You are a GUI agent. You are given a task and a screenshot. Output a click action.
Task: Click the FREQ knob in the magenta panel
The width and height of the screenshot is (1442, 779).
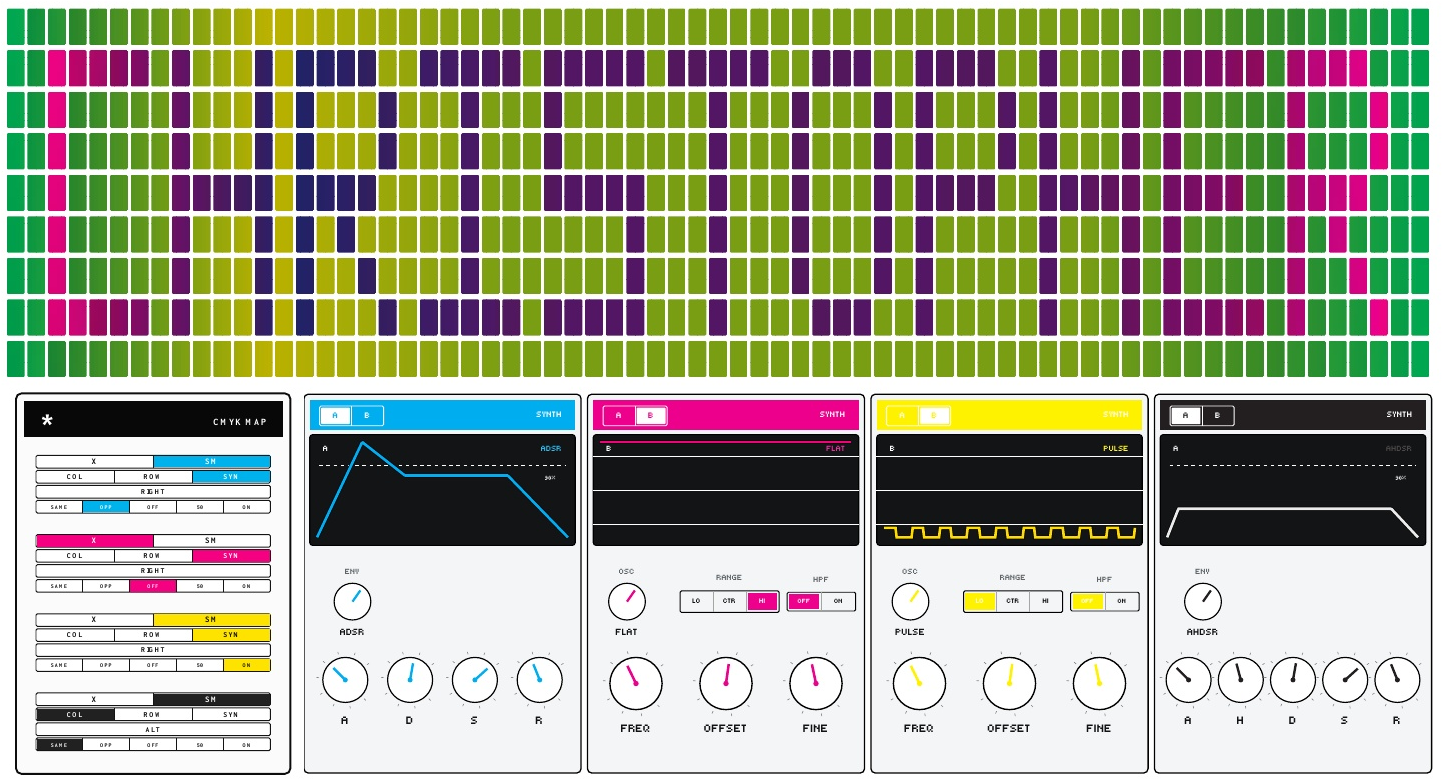coord(636,684)
